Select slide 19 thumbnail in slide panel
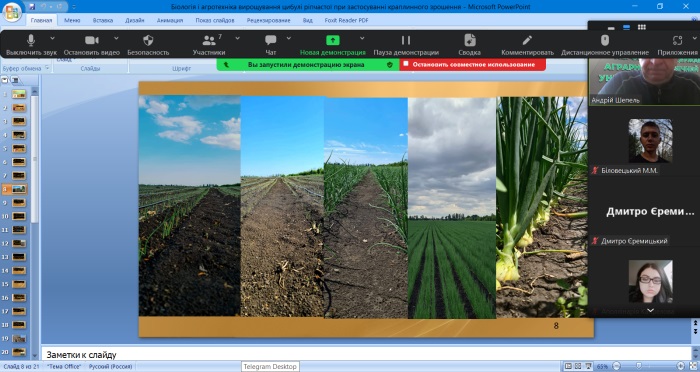Image resolution: width=700 pixels, height=372 pixels. coord(19,339)
